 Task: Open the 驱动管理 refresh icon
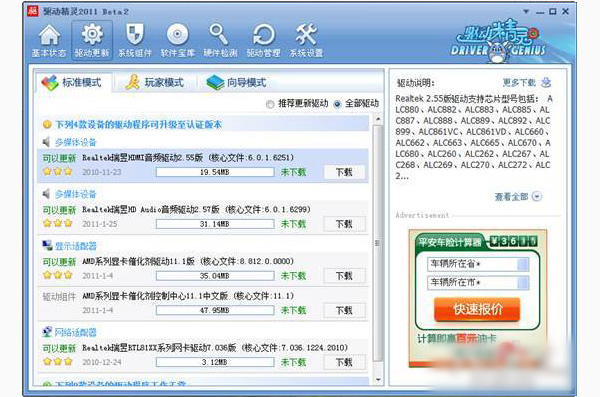(263, 40)
